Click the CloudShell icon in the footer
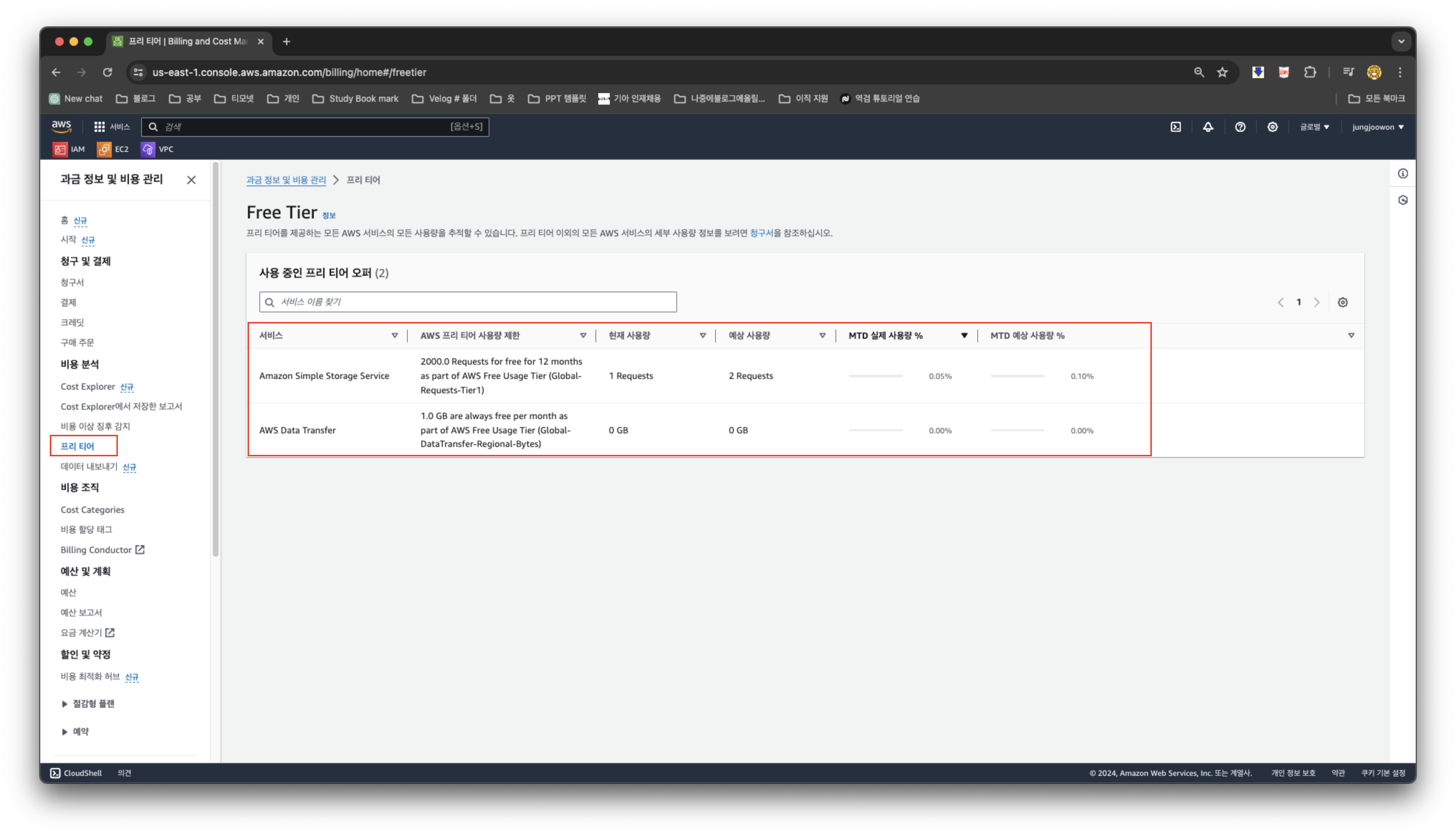Image resolution: width=1456 pixels, height=836 pixels. 55,773
